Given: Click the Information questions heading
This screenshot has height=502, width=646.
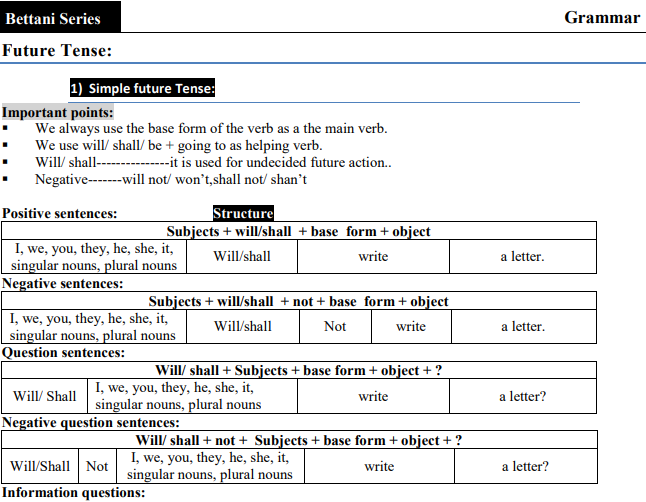Looking at the screenshot, I should [74, 492].
